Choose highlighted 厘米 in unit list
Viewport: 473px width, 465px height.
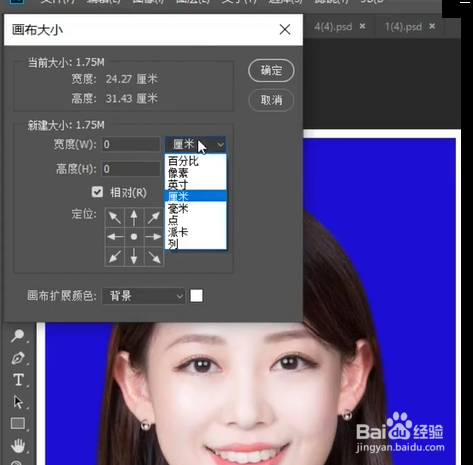point(196,196)
